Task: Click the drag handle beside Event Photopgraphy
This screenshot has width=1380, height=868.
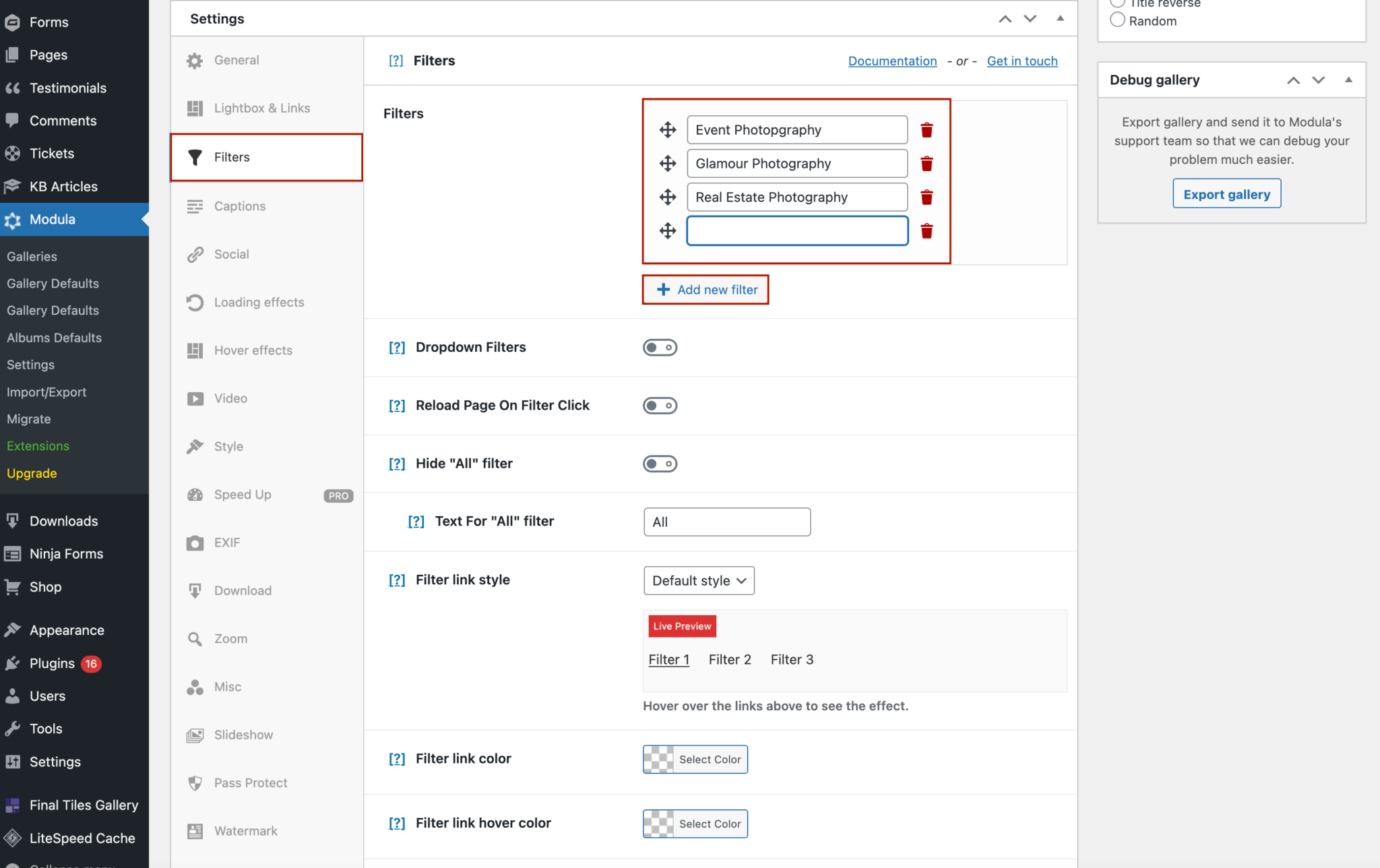Action: click(x=667, y=129)
